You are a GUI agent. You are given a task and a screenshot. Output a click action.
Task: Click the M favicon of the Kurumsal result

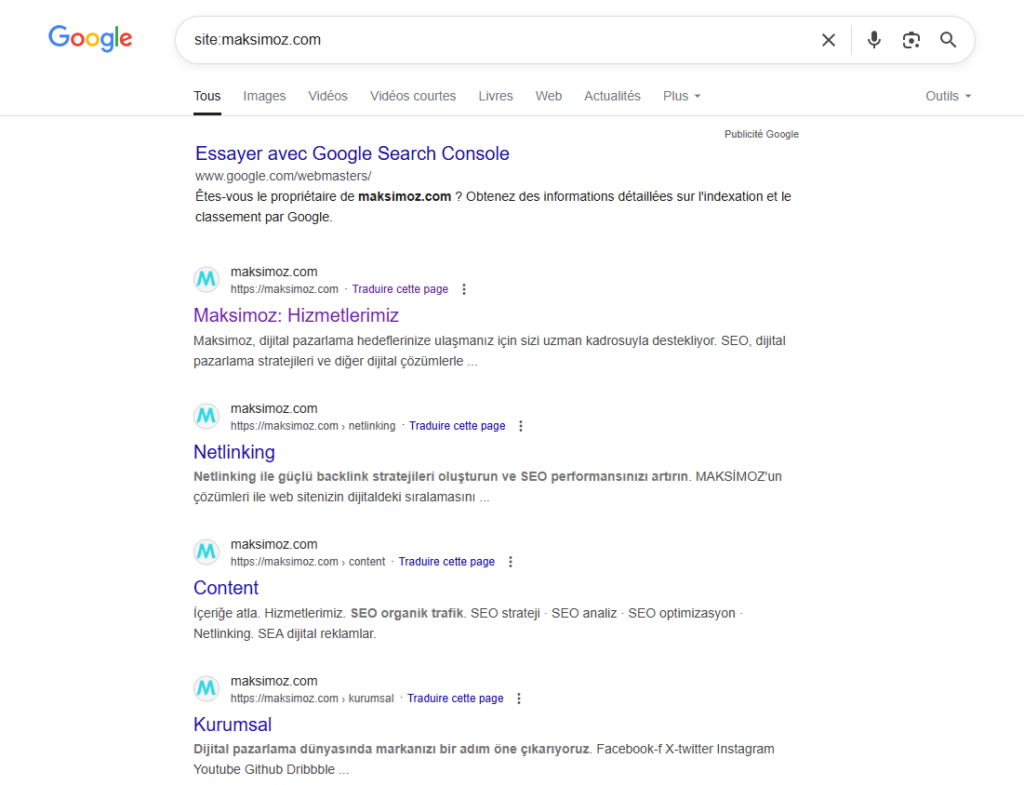coord(206,688)
